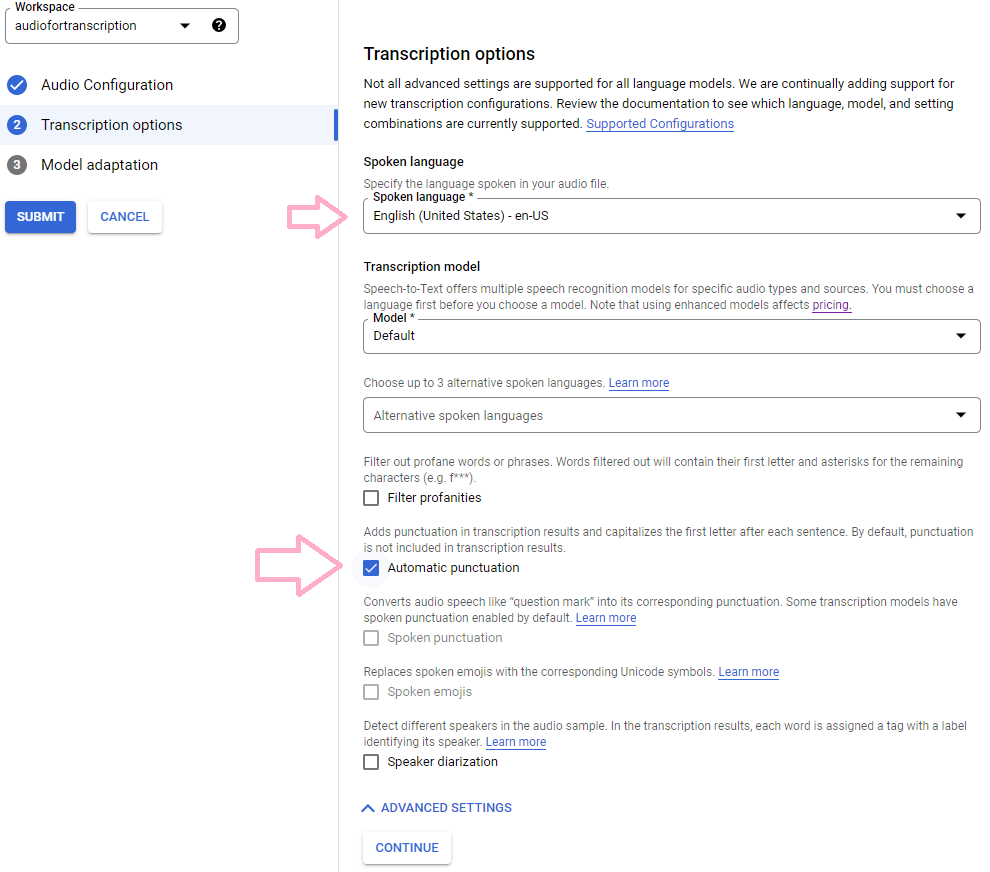
Task: Select the Model adaptation step
Action: 99,165
